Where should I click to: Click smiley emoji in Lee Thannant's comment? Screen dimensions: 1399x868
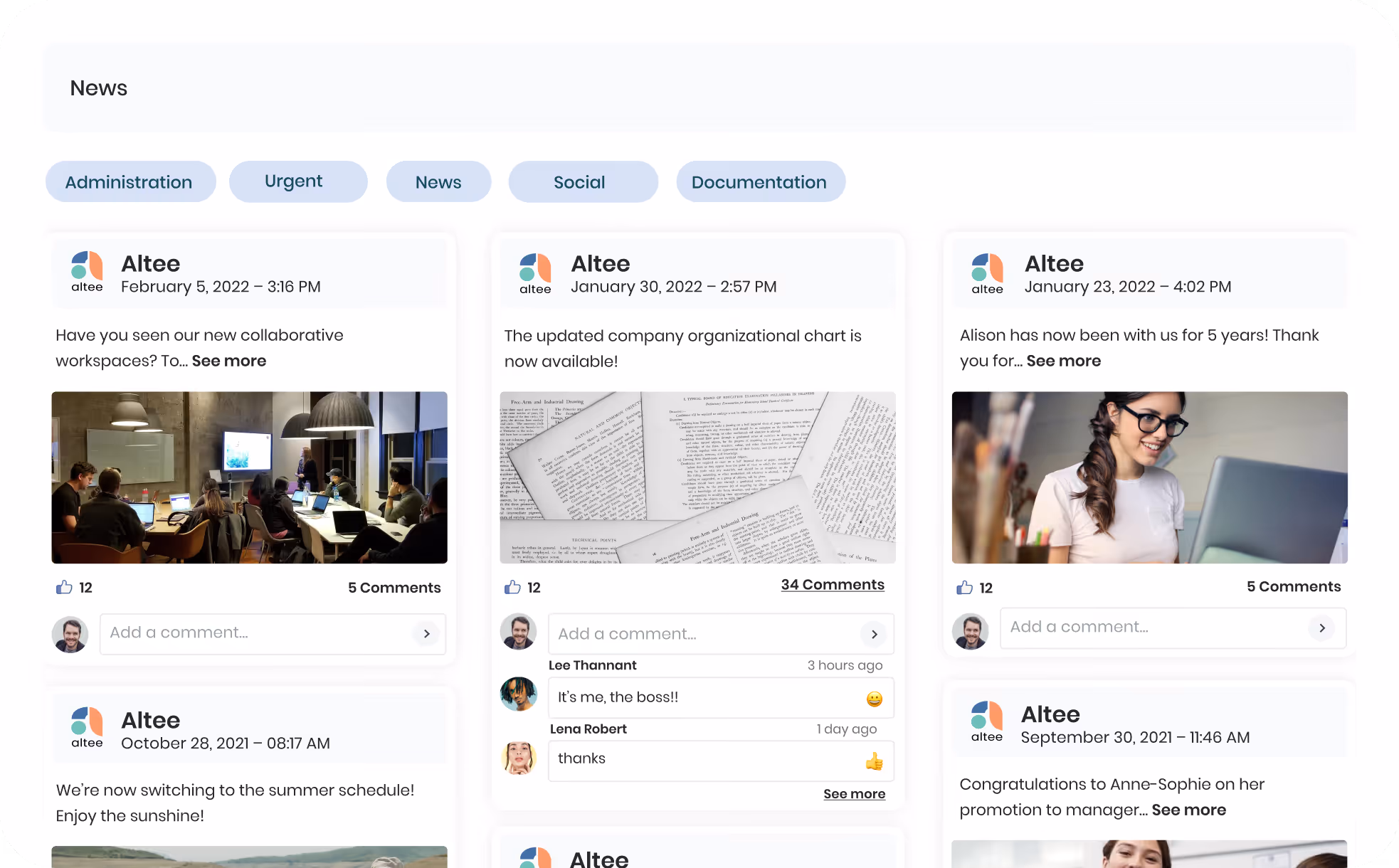874,699
